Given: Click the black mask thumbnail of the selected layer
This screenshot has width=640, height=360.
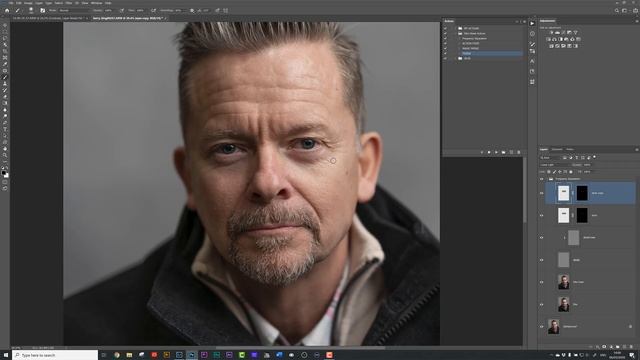Looking at the screenshot, I should coord(582,193).
